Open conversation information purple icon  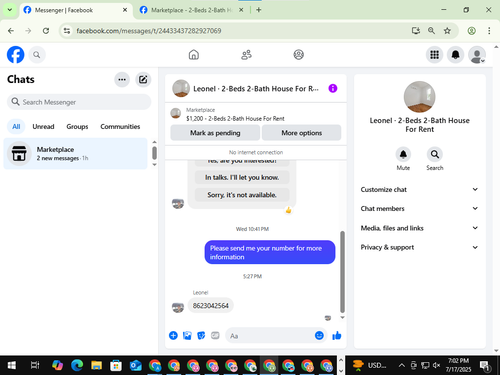pos(333,88)
